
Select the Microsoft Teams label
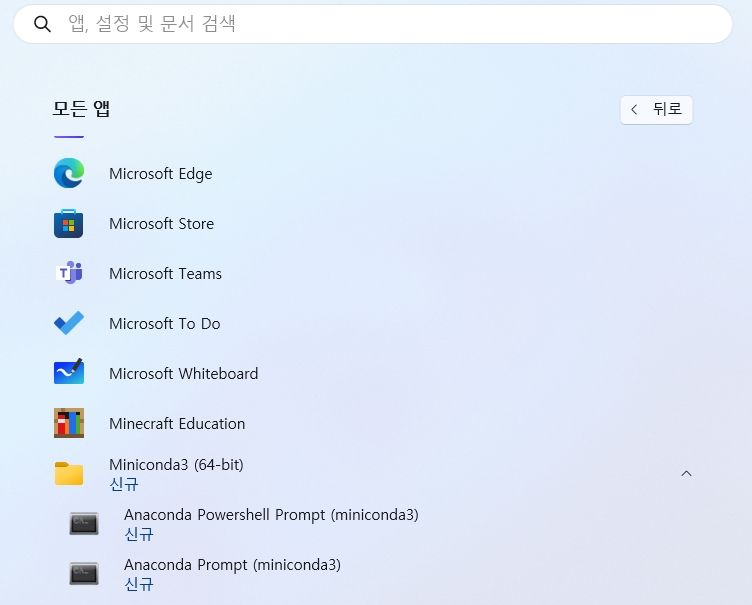coord(165,273)
